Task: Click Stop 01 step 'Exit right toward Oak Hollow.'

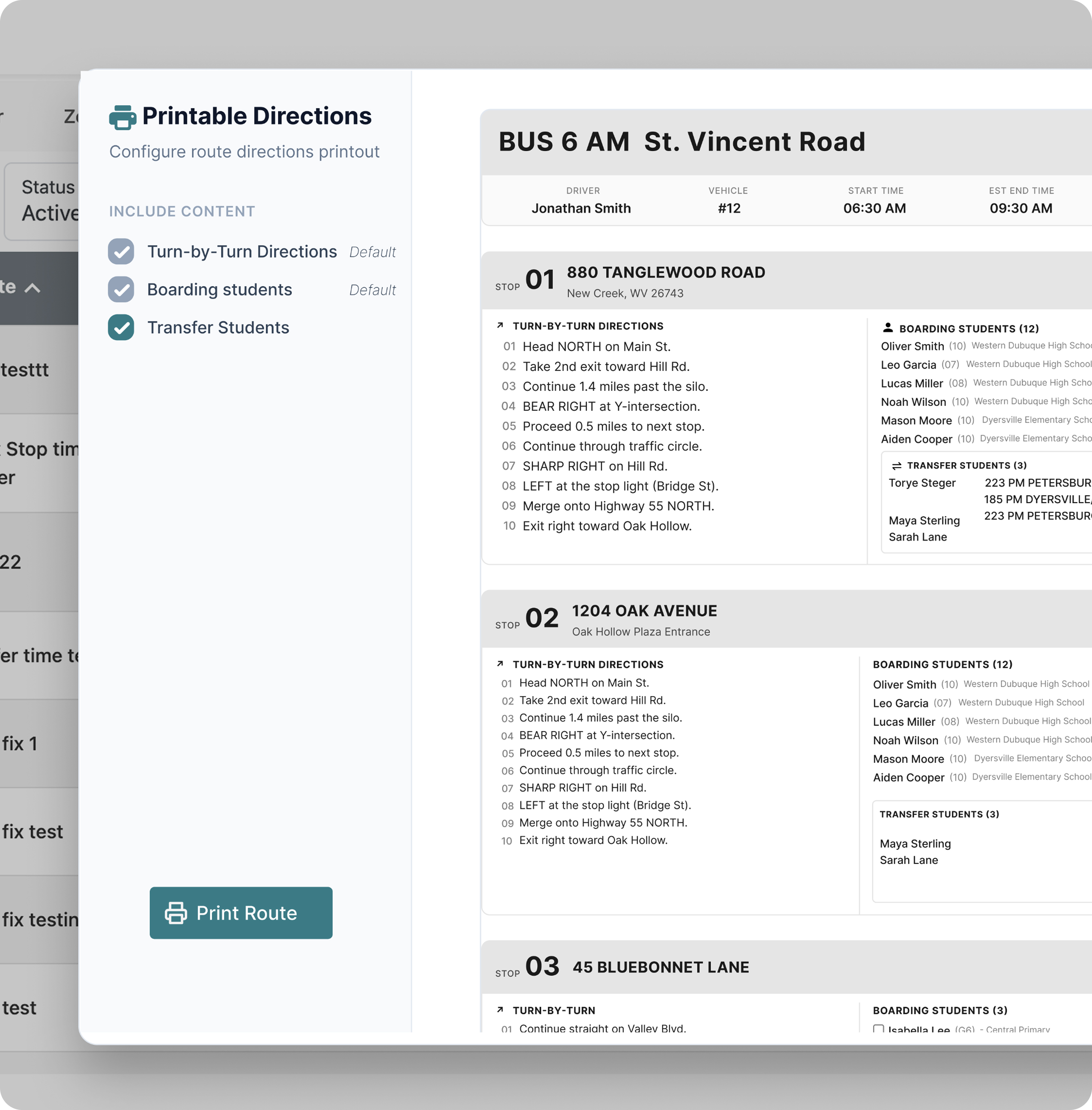Action: 607,526
